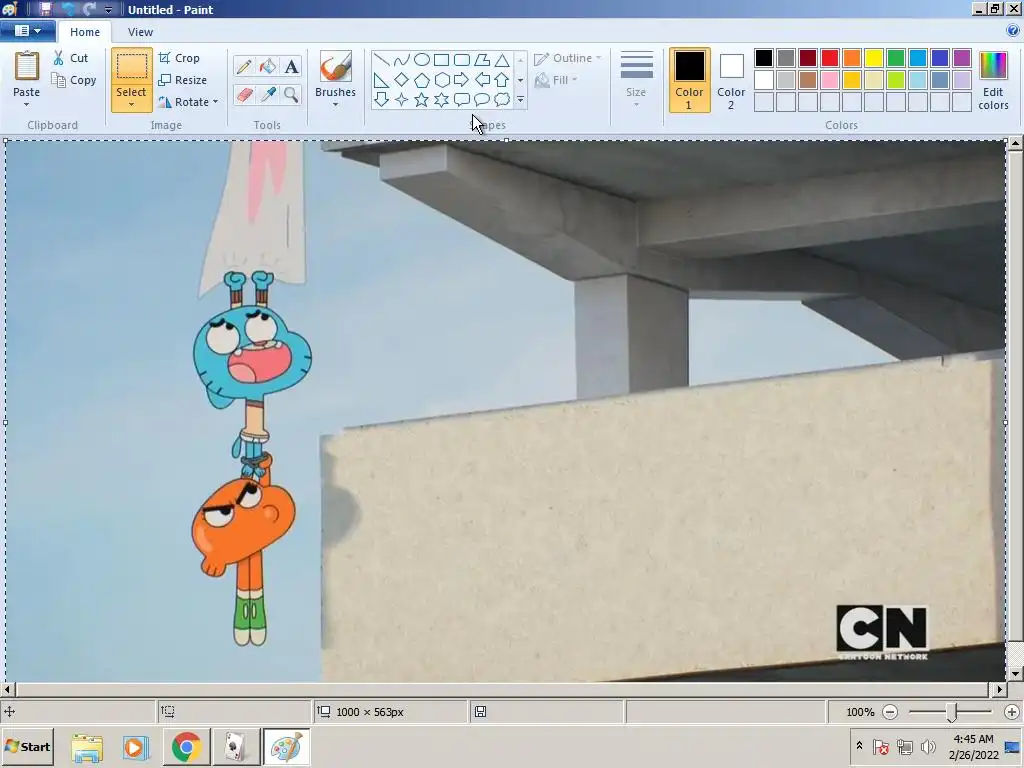
Task: Choose the Six-point star shape
Action: pos(441,99)
